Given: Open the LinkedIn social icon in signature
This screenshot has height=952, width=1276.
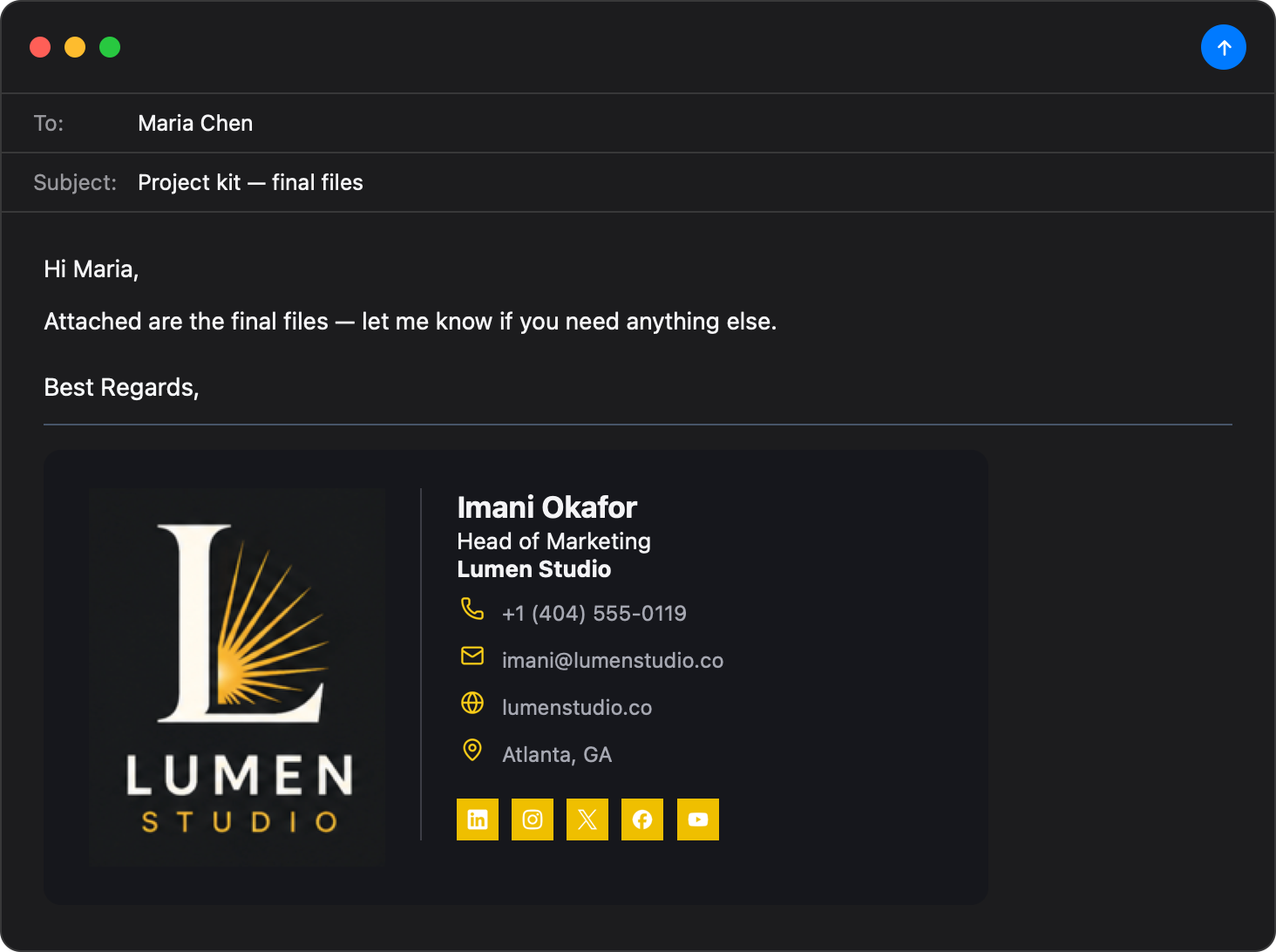Looking at the screenshot, I should [478, 819].
